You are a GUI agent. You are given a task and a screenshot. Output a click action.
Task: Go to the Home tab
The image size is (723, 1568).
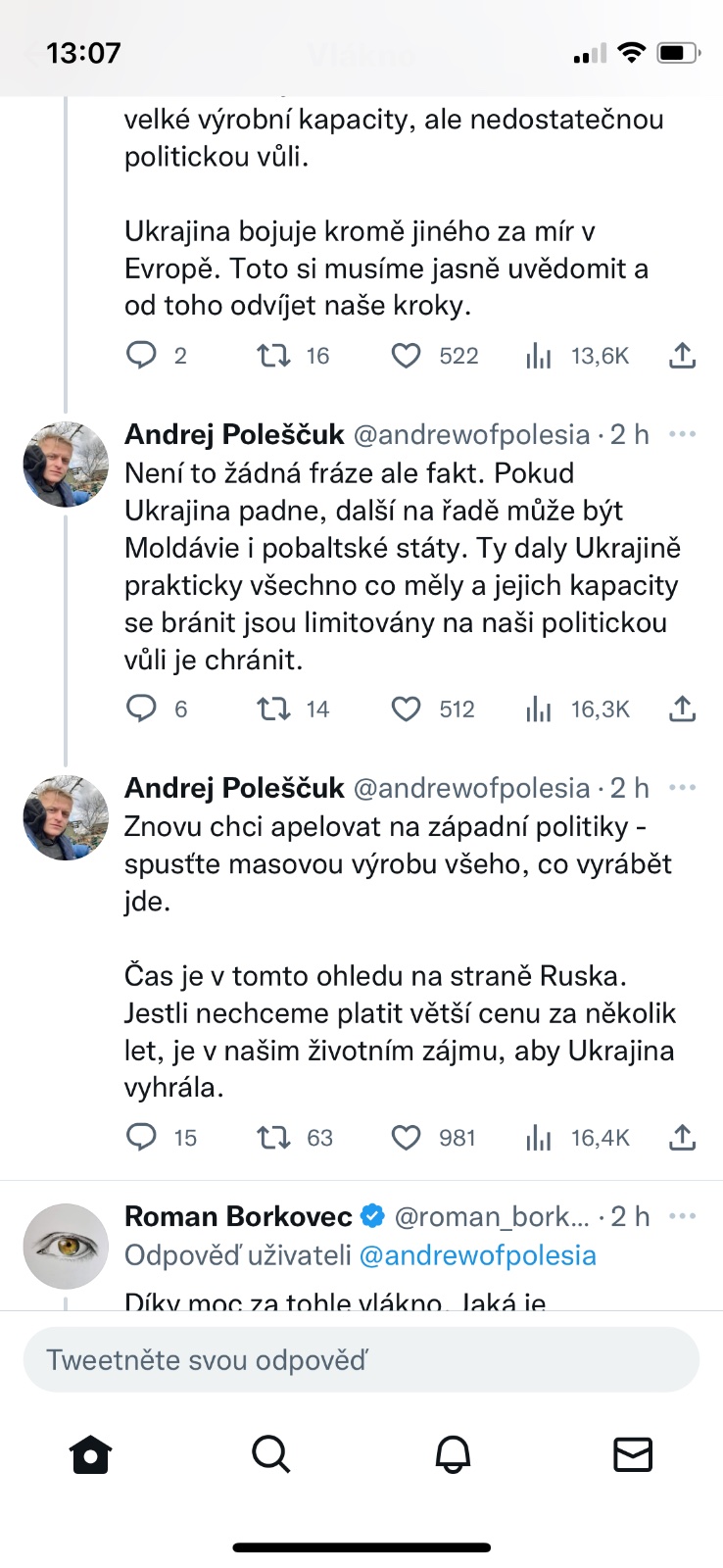click(91, 1454)
